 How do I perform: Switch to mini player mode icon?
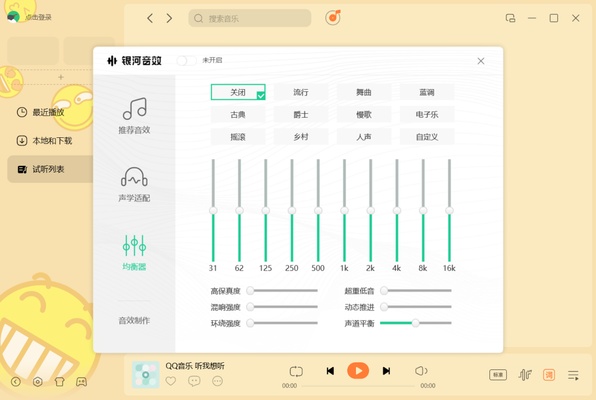pos(510,18)
